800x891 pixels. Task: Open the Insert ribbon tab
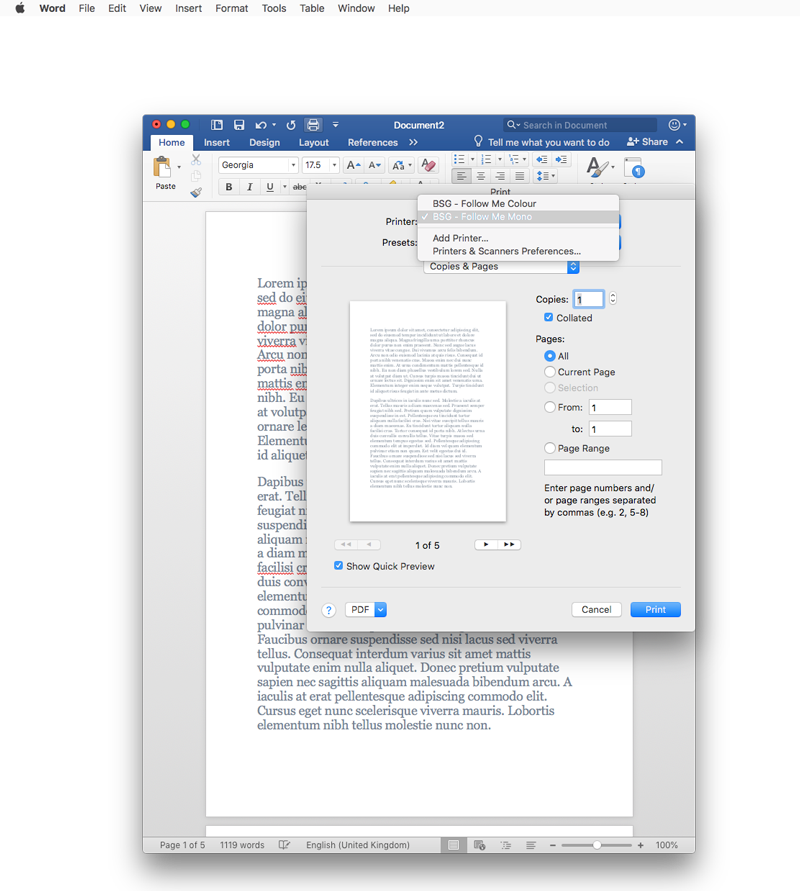[216, 143]
